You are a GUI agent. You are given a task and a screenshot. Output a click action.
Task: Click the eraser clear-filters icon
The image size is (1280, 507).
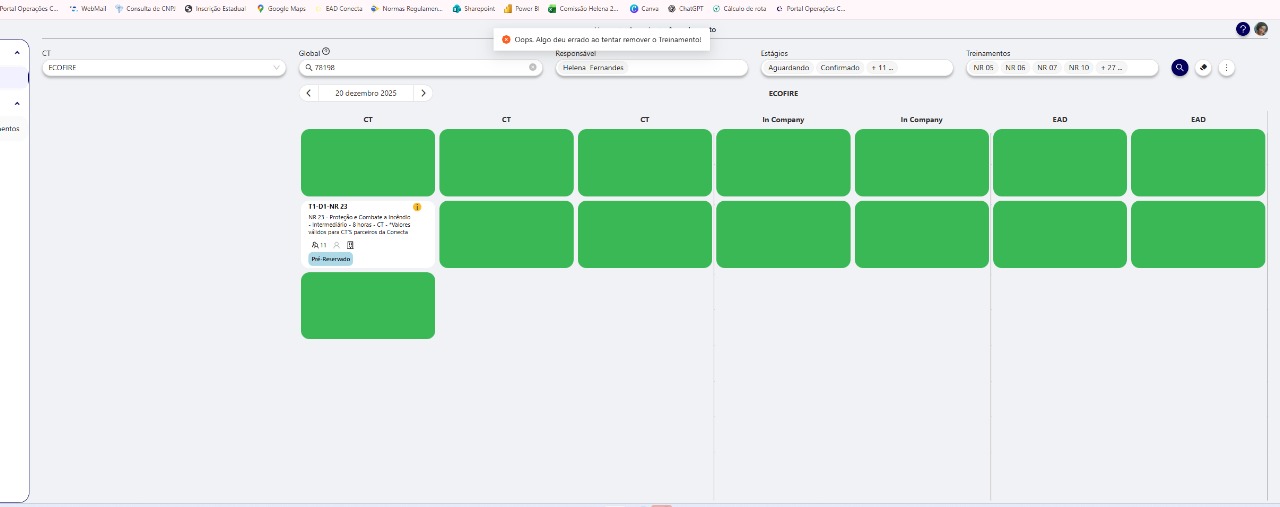click(x=1203, y=68)
